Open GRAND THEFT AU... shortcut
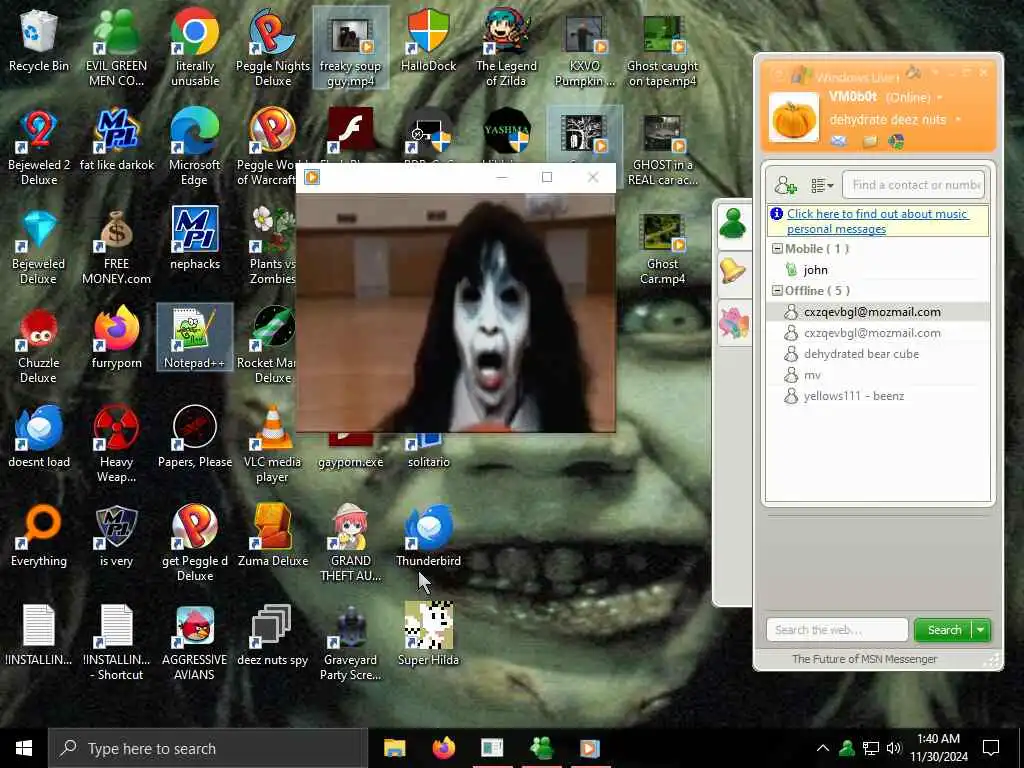Image resolution: width=1024 pixels, height=768 pixels. (x=350, y=543)
